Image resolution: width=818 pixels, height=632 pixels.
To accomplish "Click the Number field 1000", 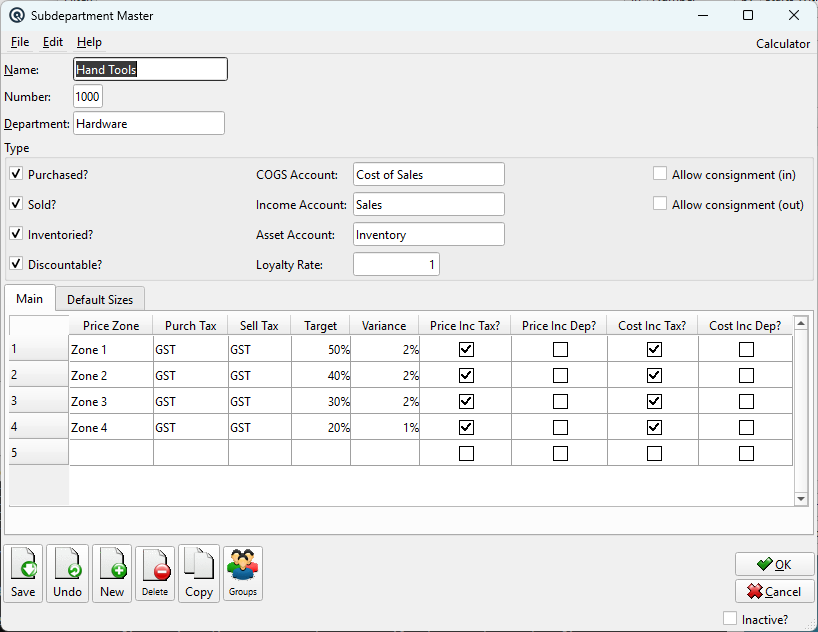I will [x=88, y=97].
